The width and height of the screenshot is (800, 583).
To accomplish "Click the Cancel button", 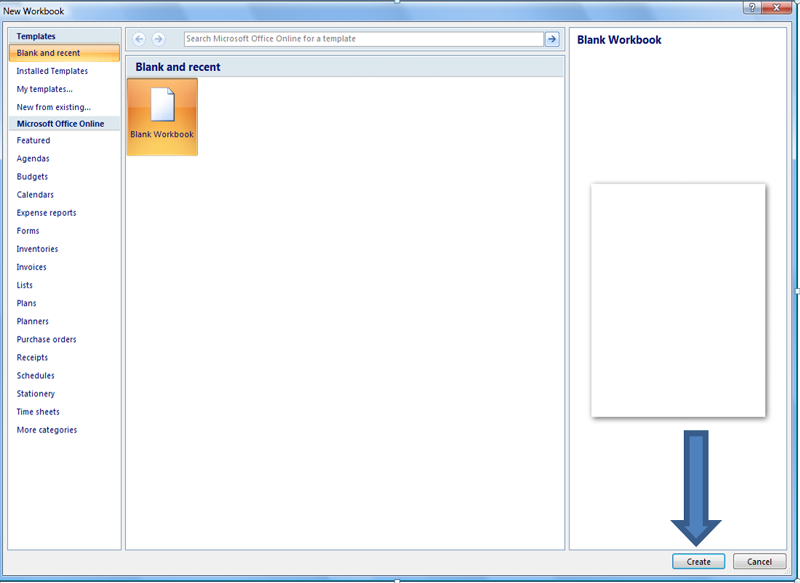I will pyautogui.click(x=759, y=562).
